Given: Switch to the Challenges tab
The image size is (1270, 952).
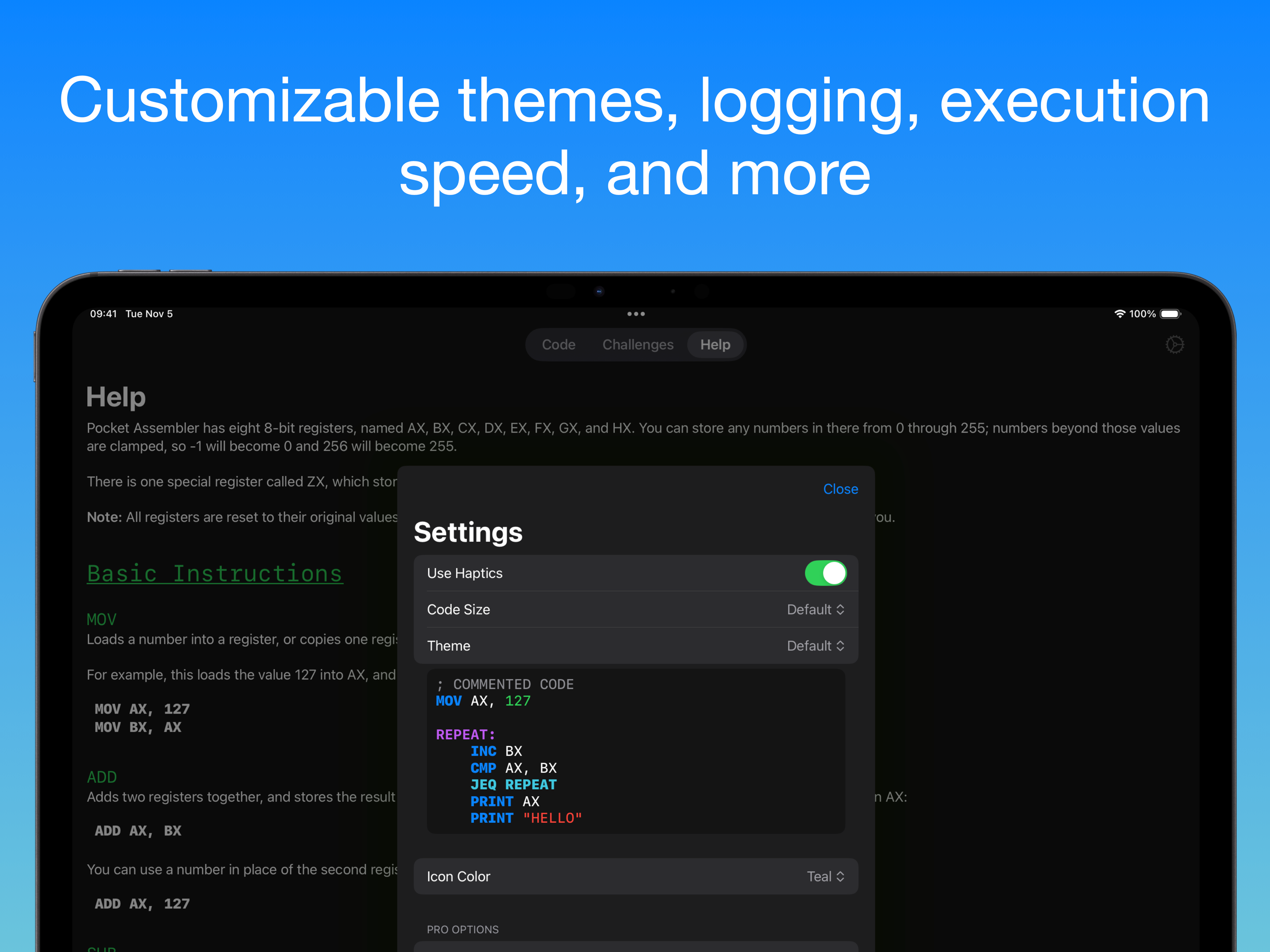Looking at the screenshot, I should (637, 344).
